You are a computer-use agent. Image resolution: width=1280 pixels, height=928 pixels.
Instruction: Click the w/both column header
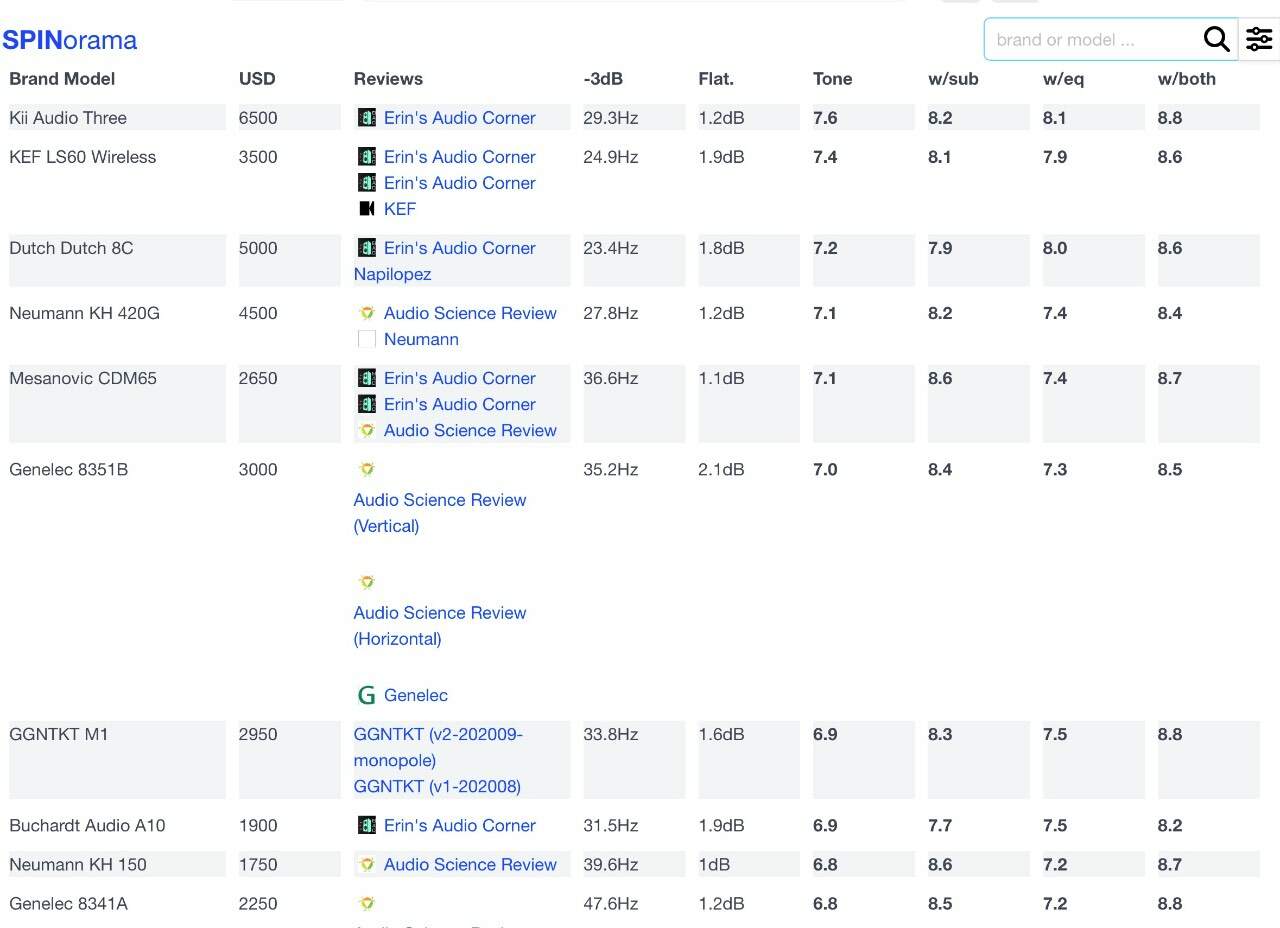coord(1186,79)
